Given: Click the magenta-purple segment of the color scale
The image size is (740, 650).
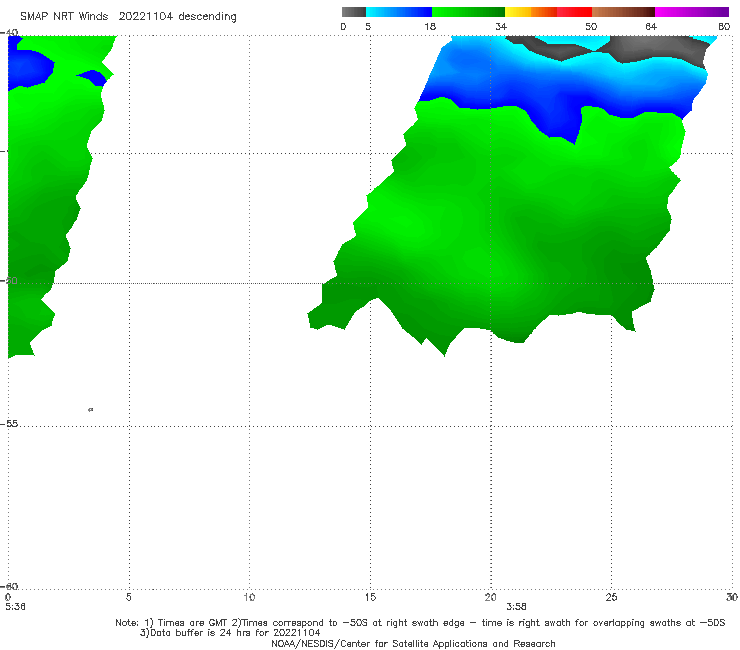Looking at the screenshot, I should (692, 12).
